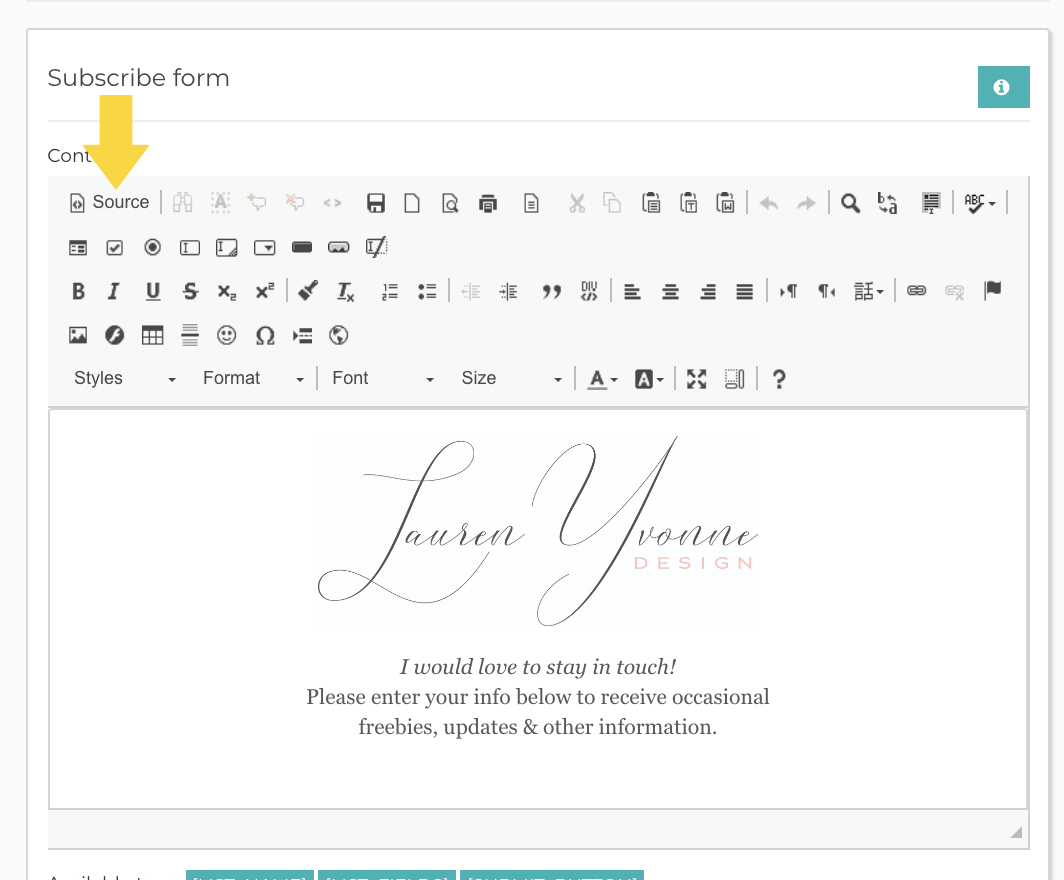Insert an image into content
1064x880 pixels.
78,335
